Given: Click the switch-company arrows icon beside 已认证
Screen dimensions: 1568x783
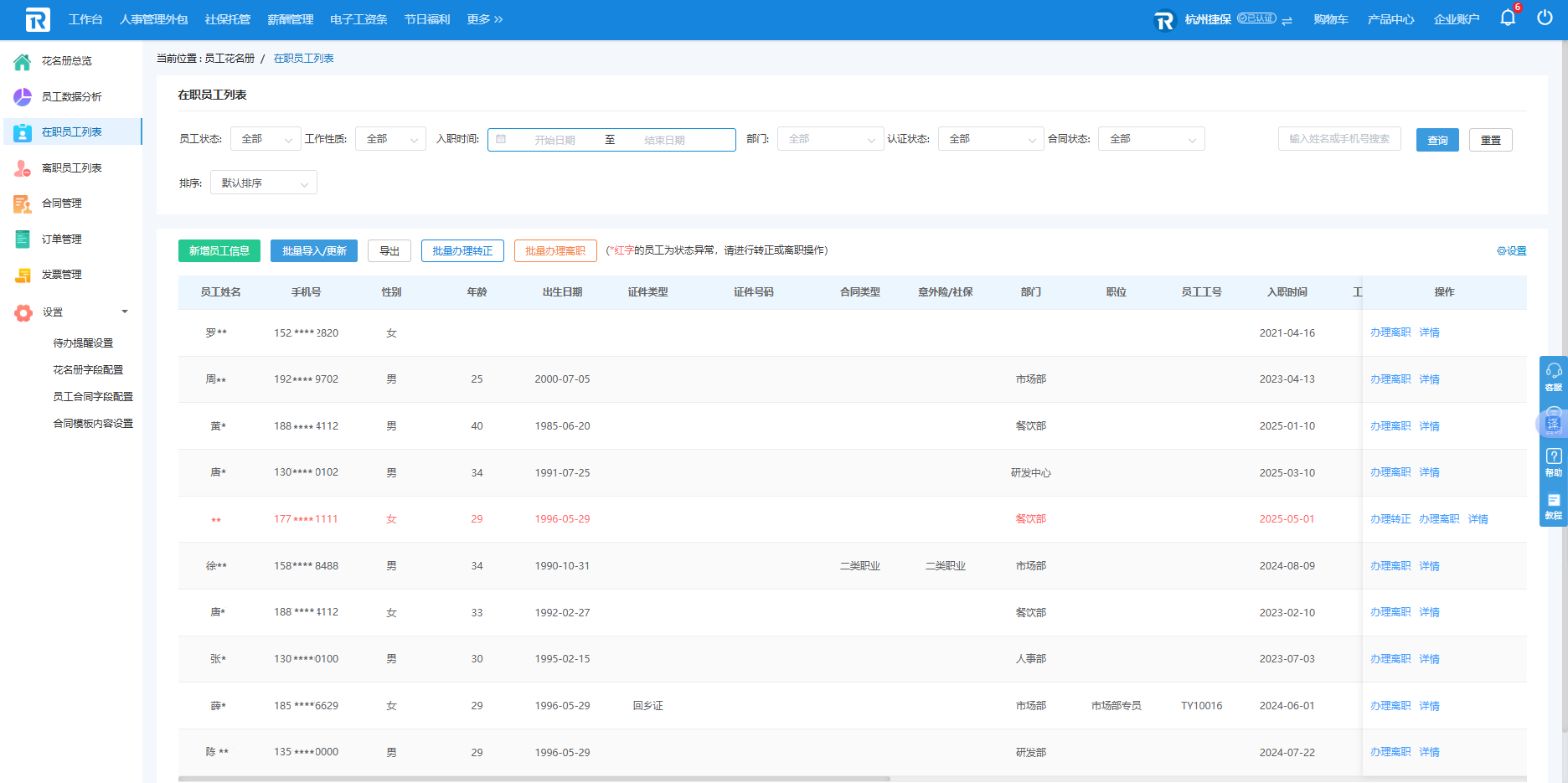Looking at the screenshot, I should [1287, 20].
